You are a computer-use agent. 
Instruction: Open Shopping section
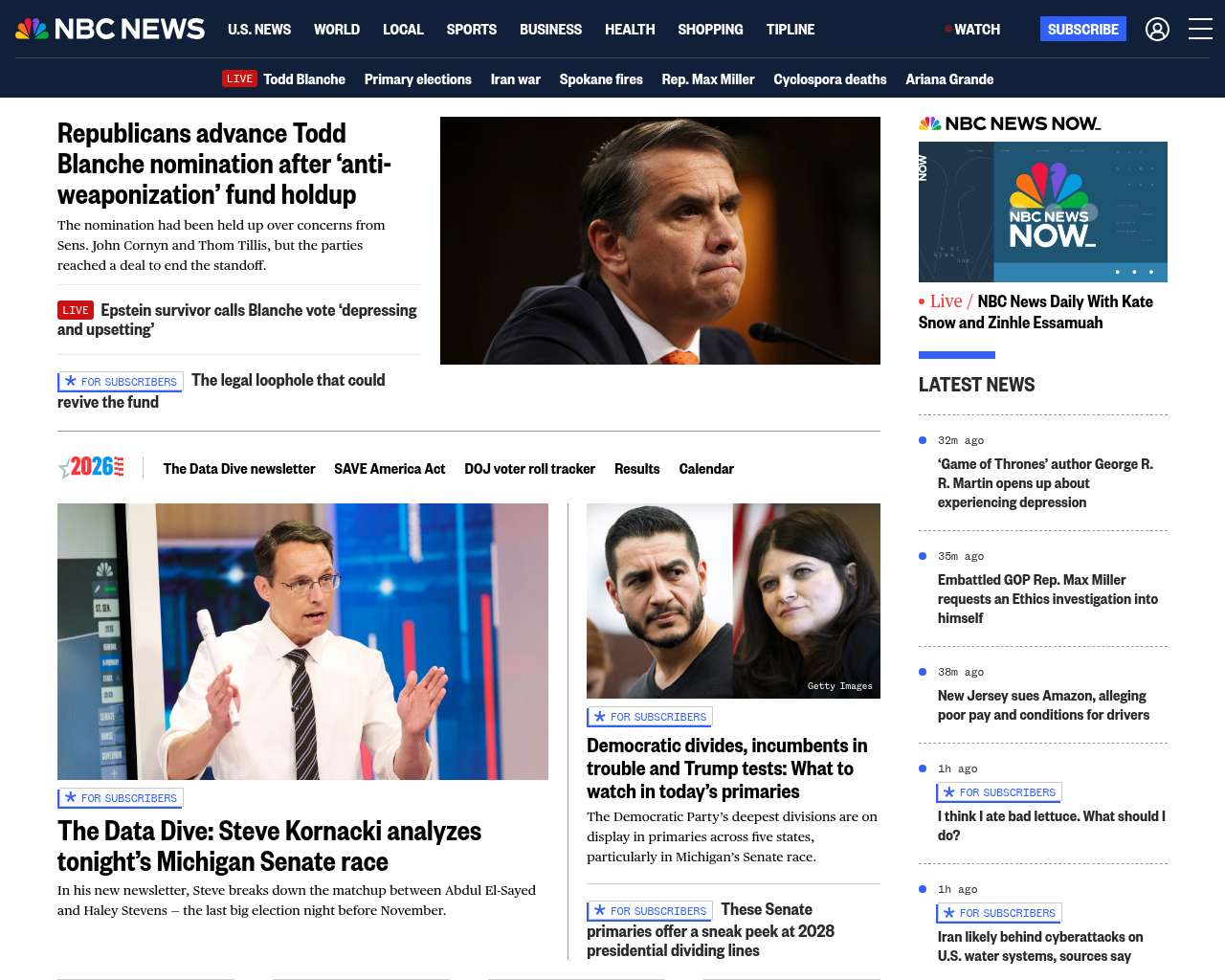point(710,30)
